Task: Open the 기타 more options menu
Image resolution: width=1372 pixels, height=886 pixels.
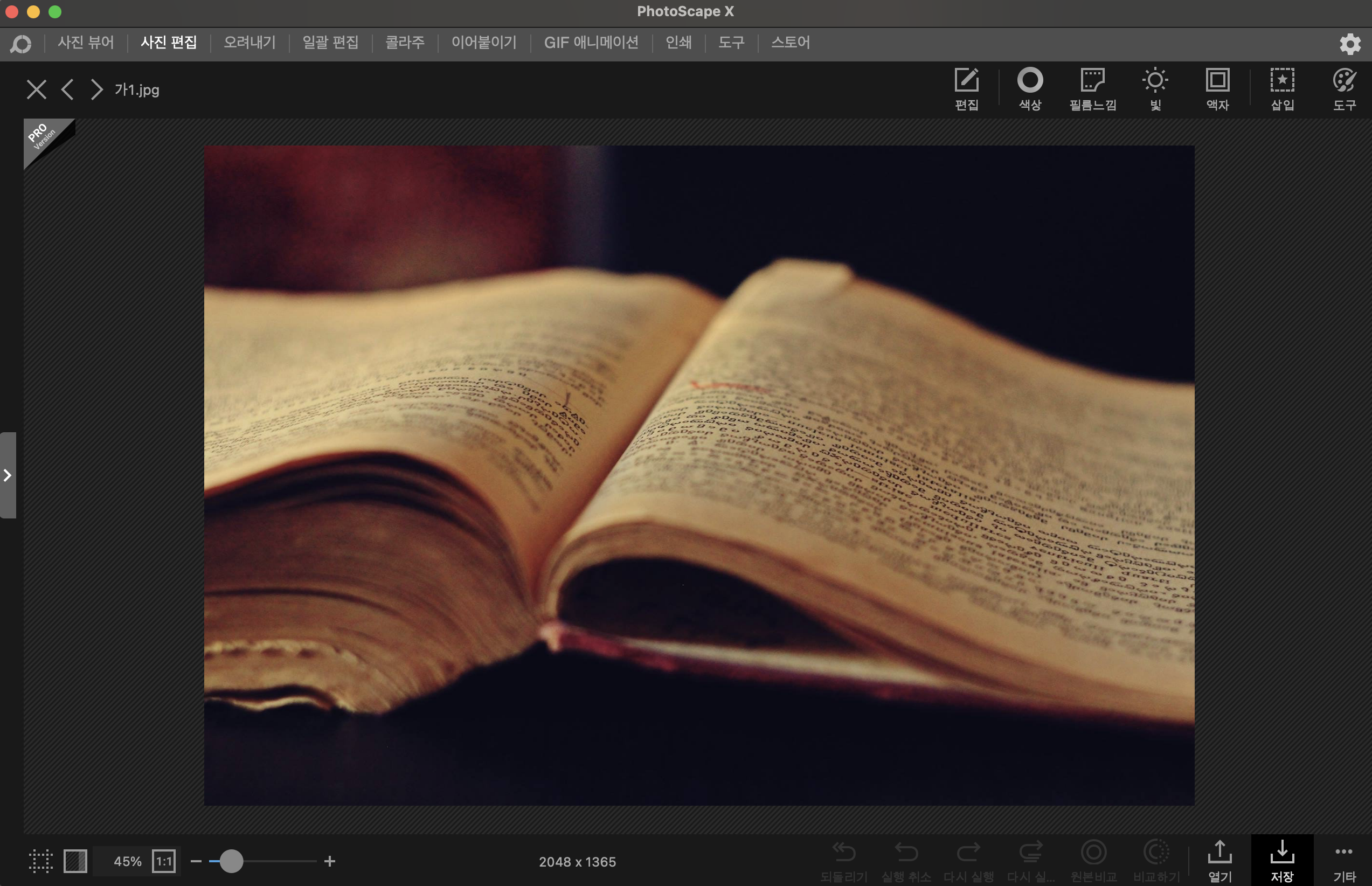Action: (x=1344, y=860)
